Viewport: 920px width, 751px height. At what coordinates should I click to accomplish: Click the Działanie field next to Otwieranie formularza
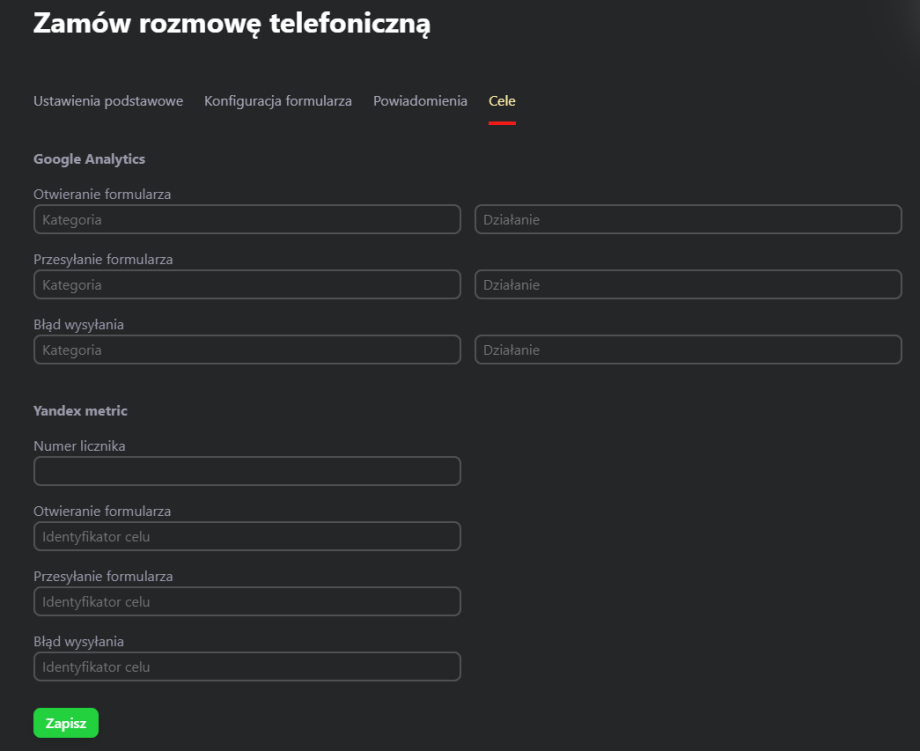(x=688, y=219)
